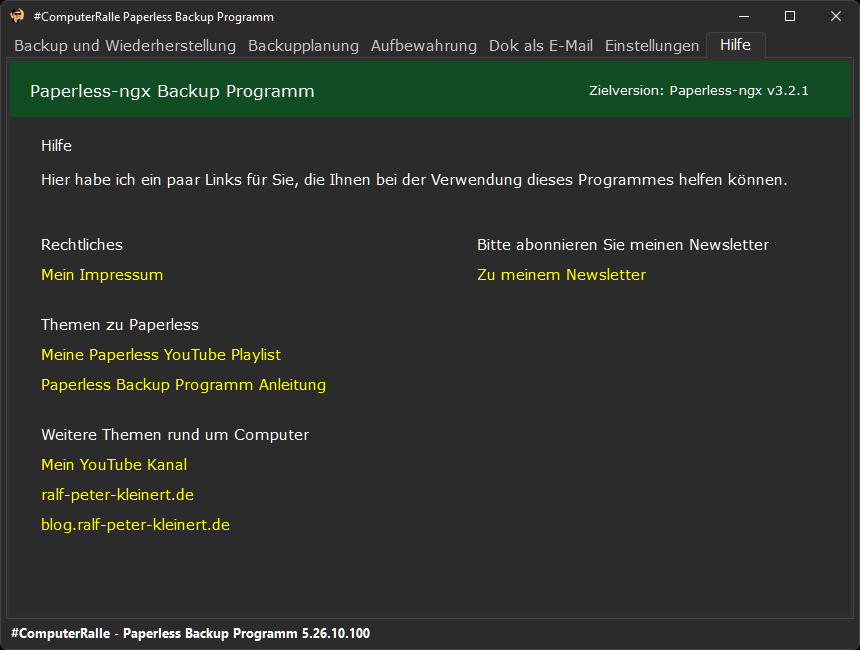Open Paperless Backup Programm Anleitung link
Image resolution: width=860 pixels, height=650 pixels.
coord(183,385)
